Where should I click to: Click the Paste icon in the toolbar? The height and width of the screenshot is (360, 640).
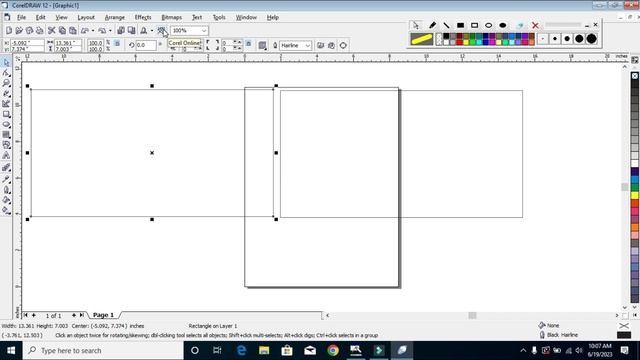(x=73, y=31)
